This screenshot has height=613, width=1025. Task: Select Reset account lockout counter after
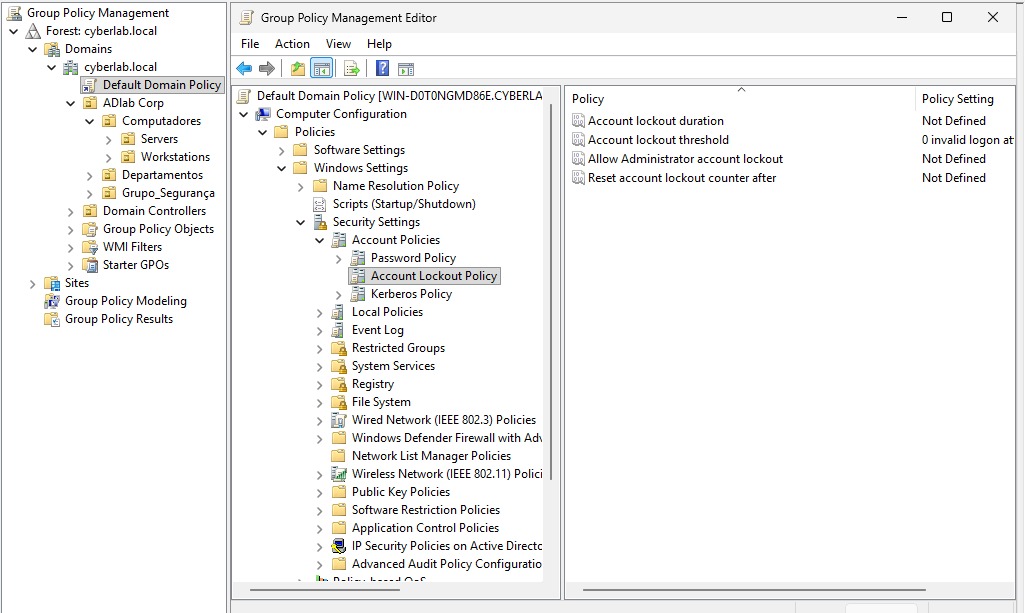coord(682,178)
